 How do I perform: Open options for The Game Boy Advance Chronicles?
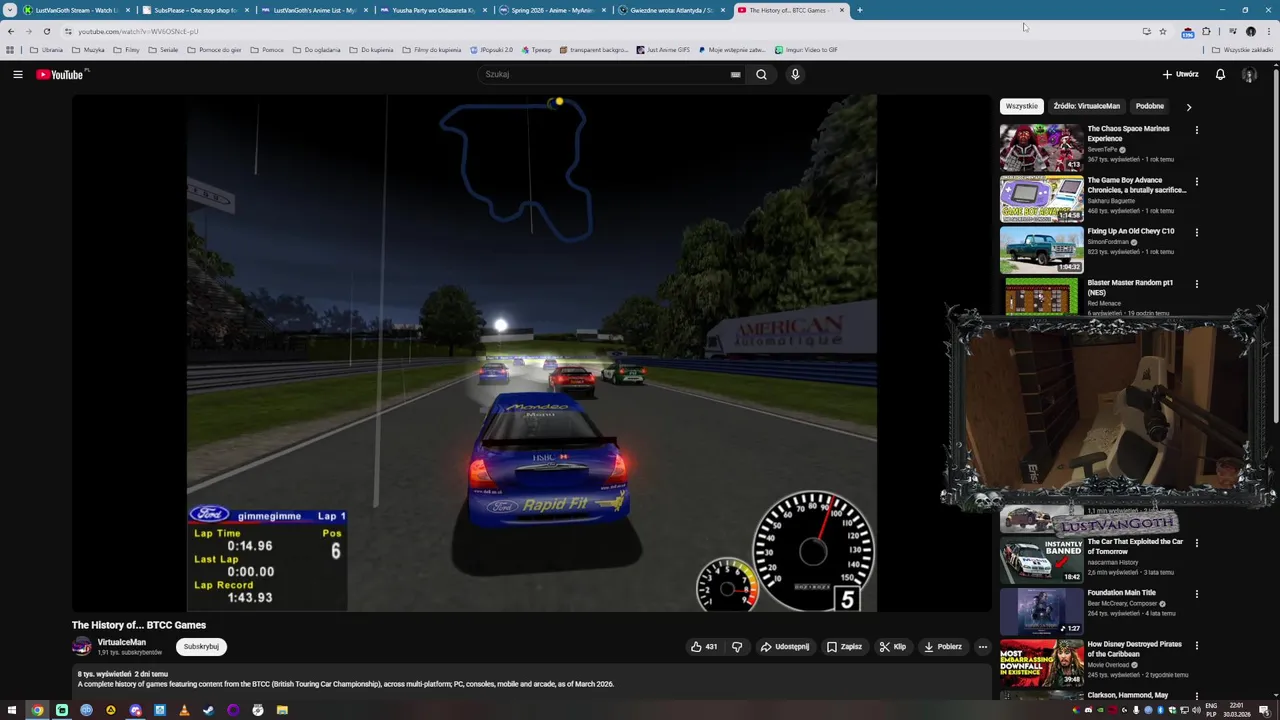pos(1196,182)
